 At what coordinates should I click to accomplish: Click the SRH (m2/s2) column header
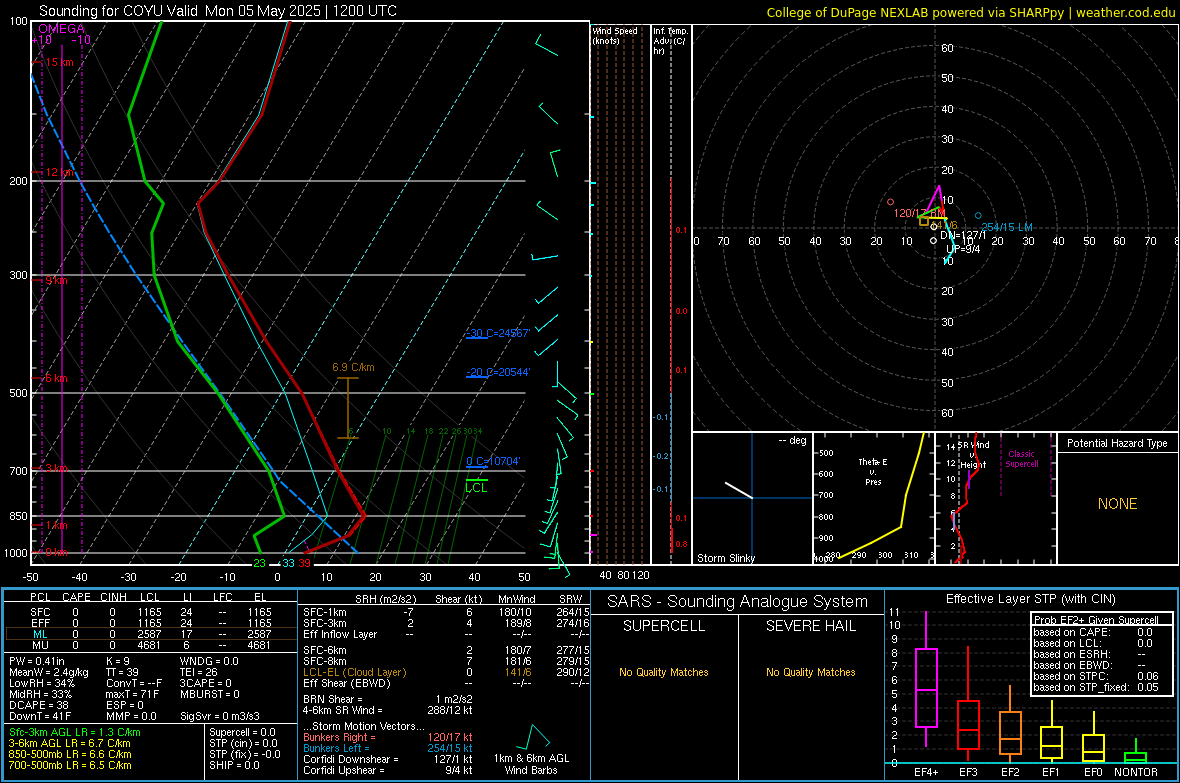tap(385, 599)
